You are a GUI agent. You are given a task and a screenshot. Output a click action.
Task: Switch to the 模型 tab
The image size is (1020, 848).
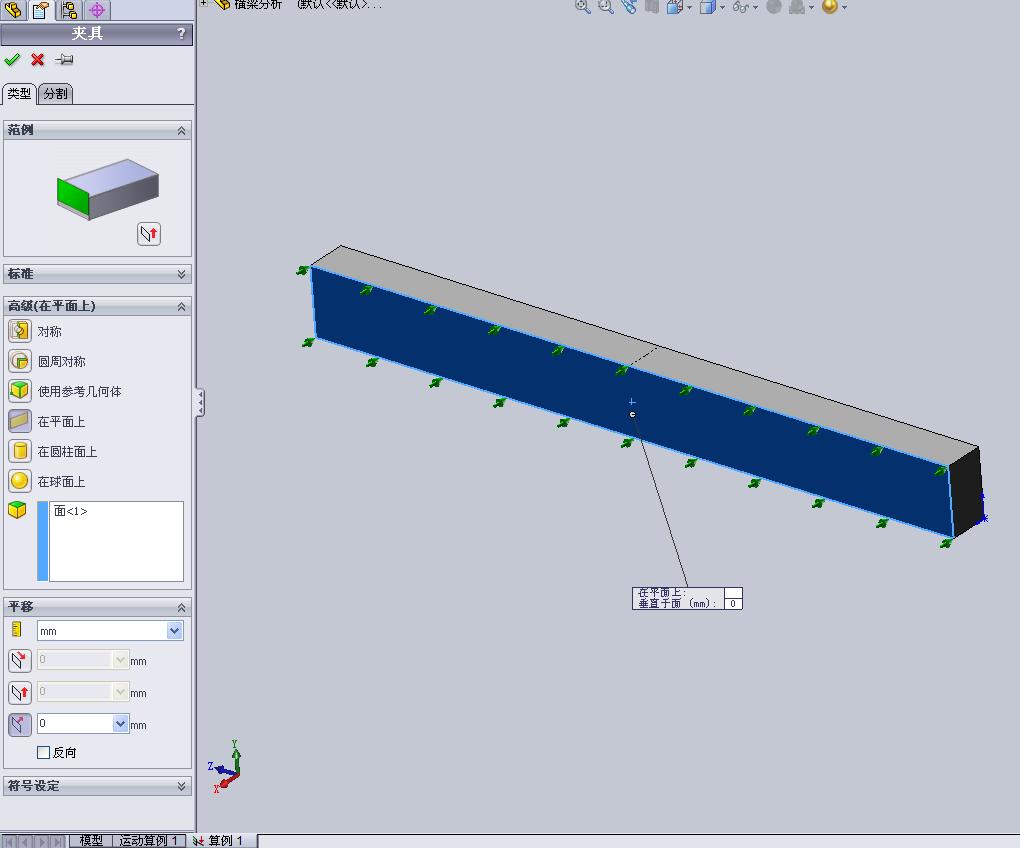91,841
